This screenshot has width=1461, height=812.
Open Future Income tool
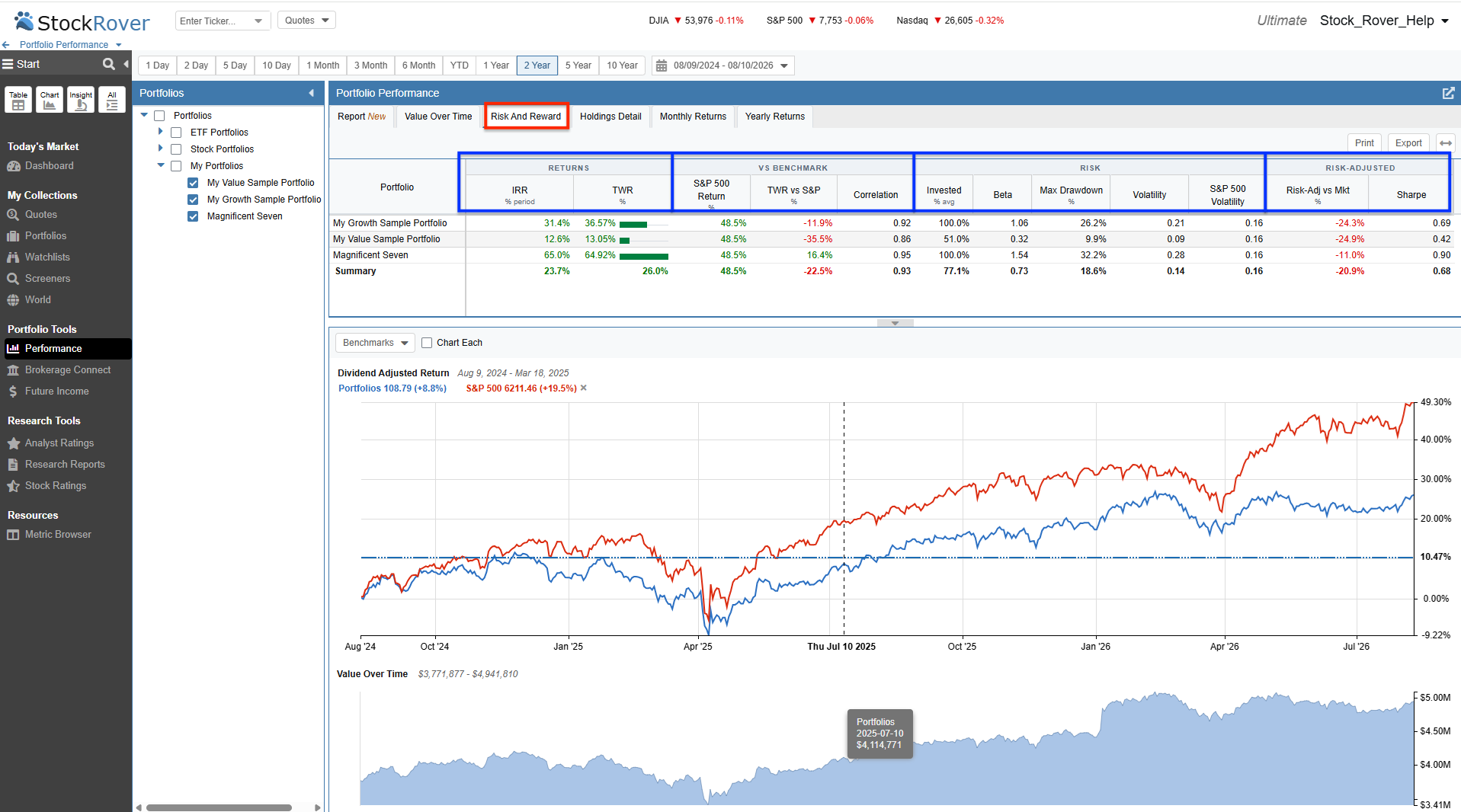pos(57,392)
